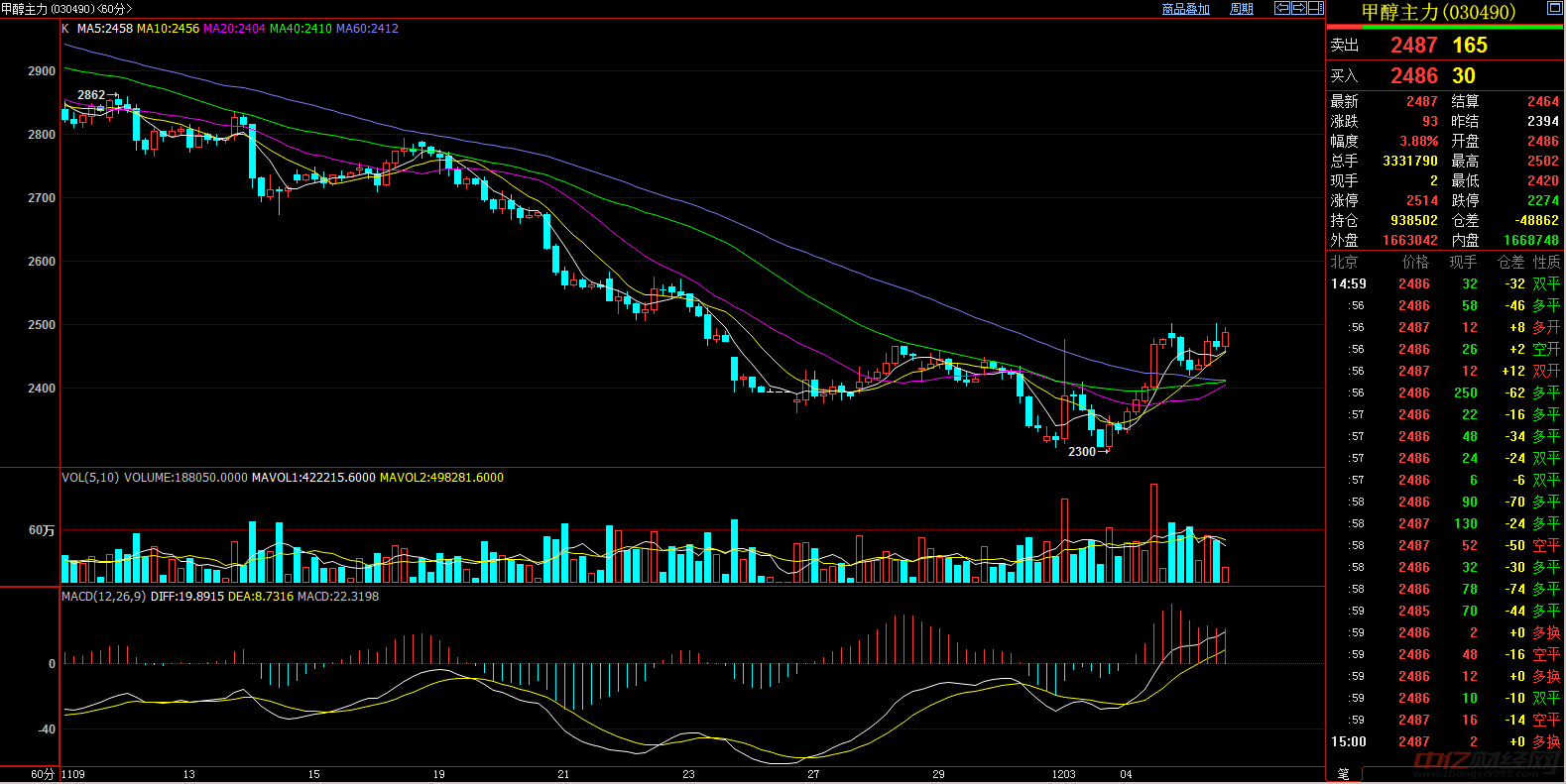Click the 买入 price 2486
The height and width of the screenshot is (784, 1566).
tap(1413, 76)
